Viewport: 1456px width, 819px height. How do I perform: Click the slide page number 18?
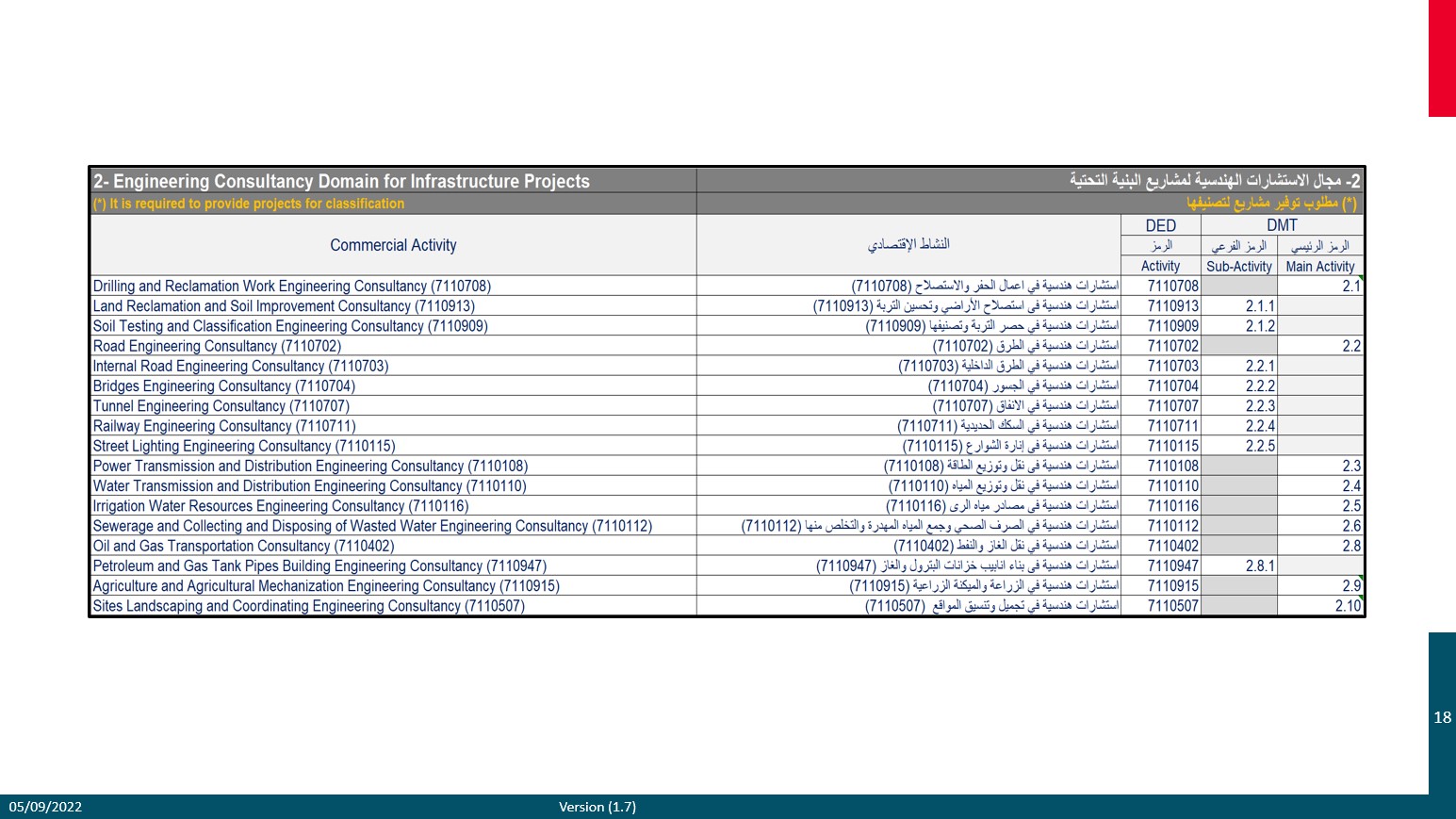point(1442,717)
